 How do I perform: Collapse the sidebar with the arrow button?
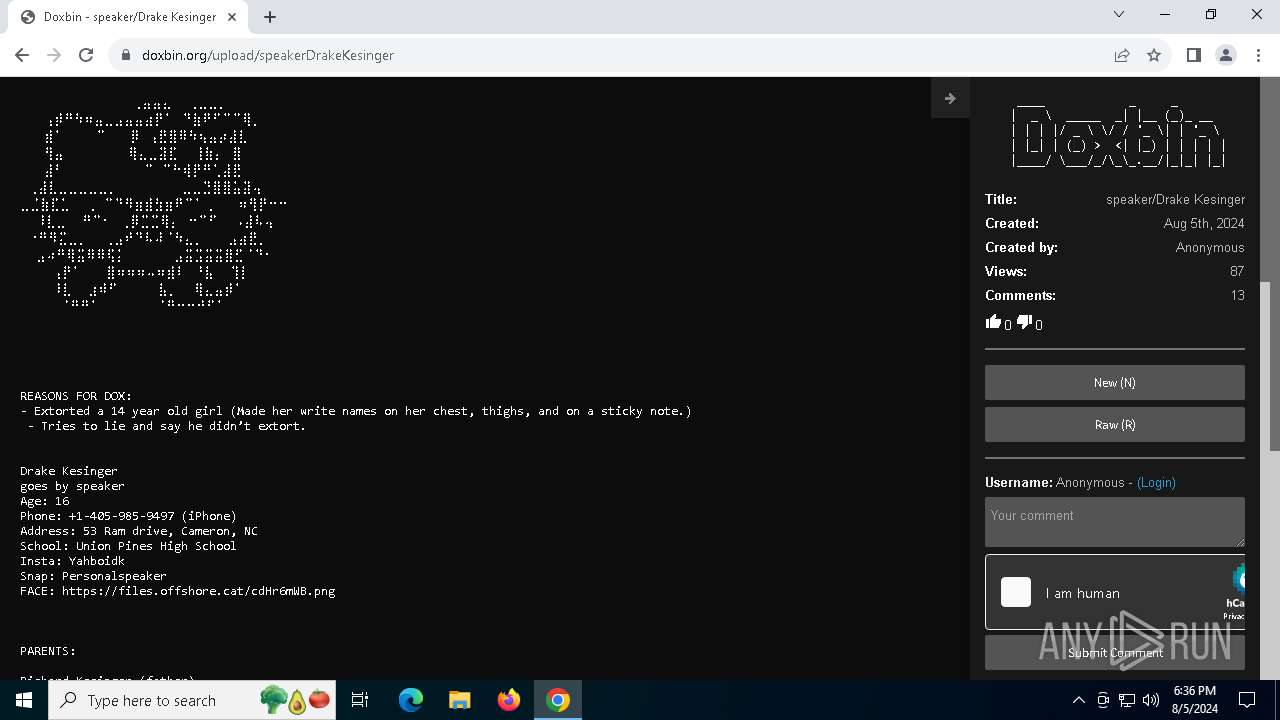(x=950, y=98)
